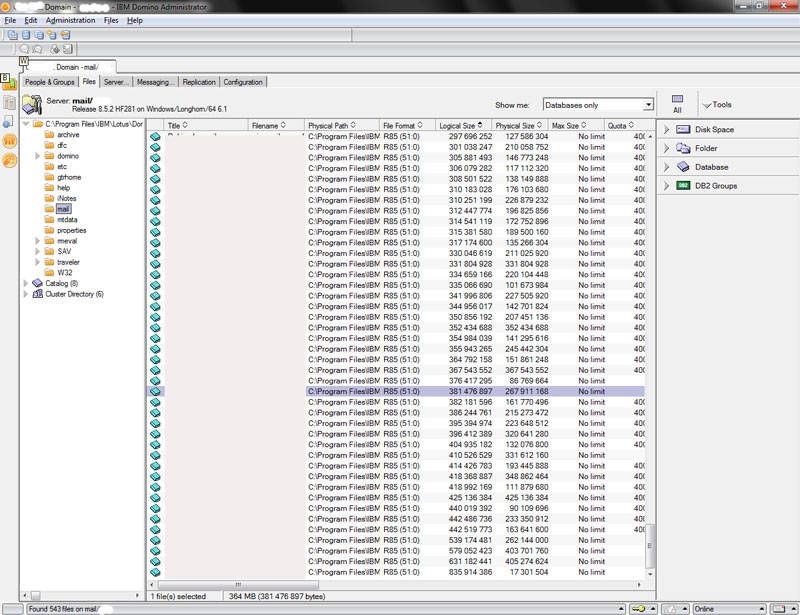Expand the Database tools section

point(666,167)
